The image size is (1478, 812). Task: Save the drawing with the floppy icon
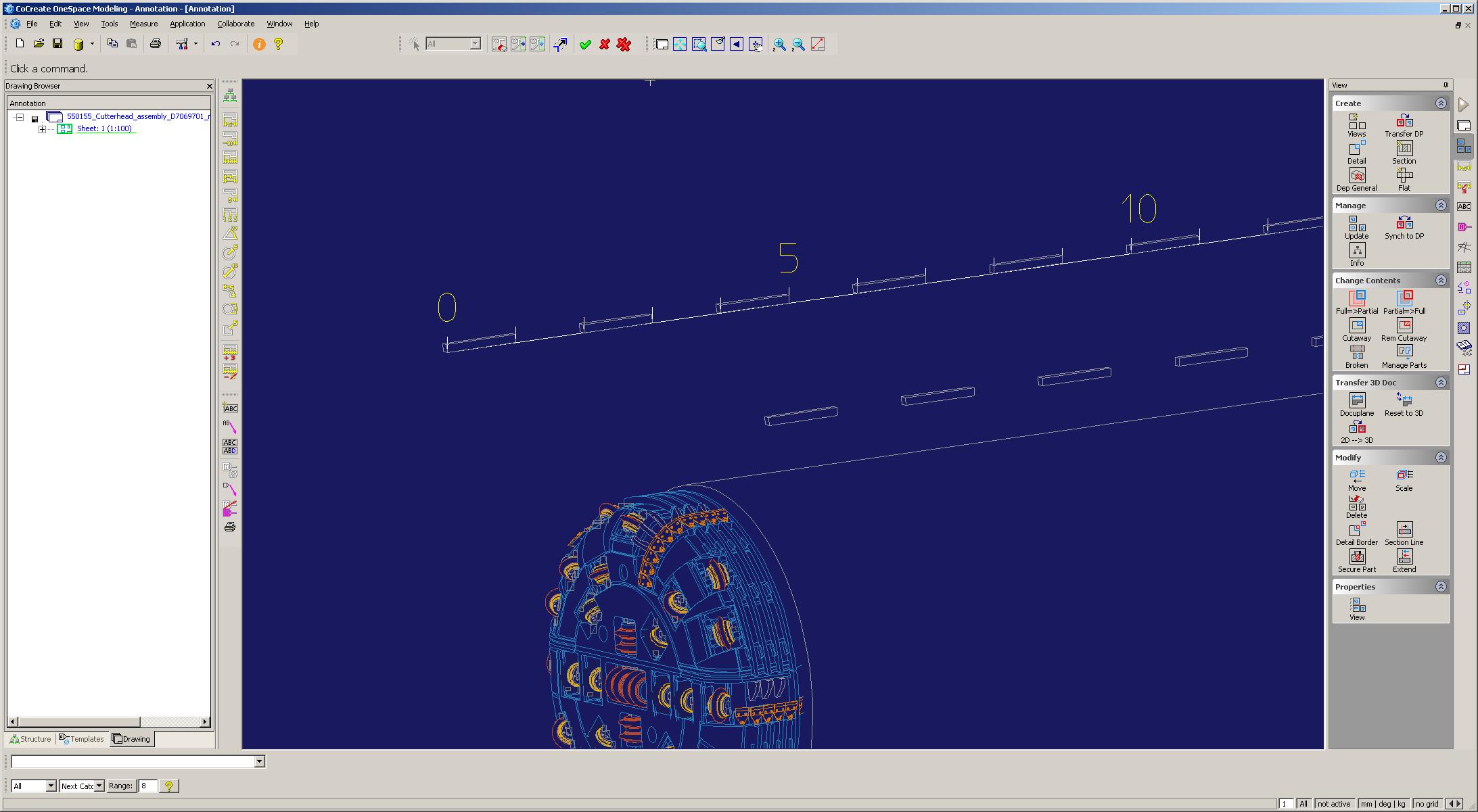(57, 44)
